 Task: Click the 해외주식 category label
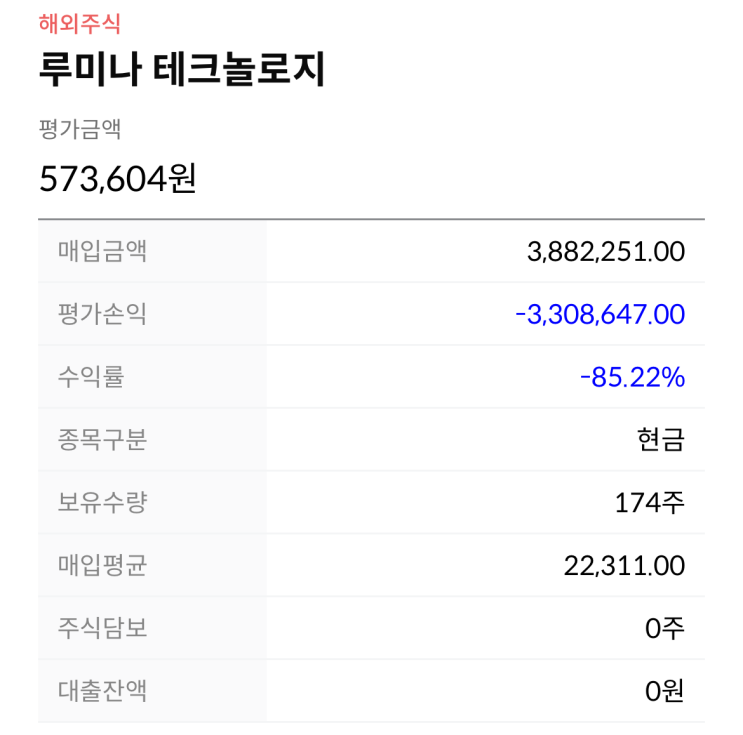[79, 23]
